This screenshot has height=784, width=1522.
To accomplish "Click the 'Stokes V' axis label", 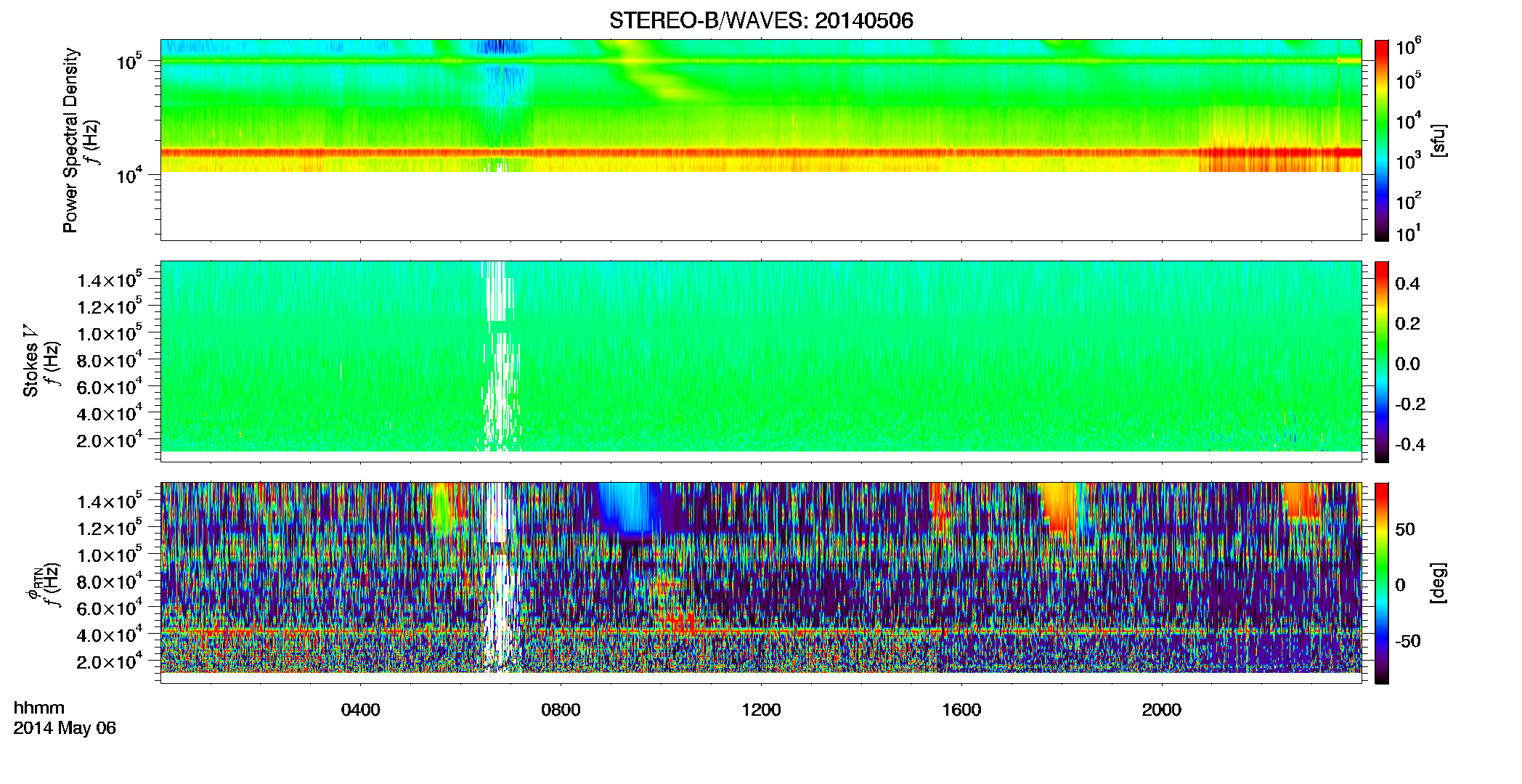I will 30,361.
